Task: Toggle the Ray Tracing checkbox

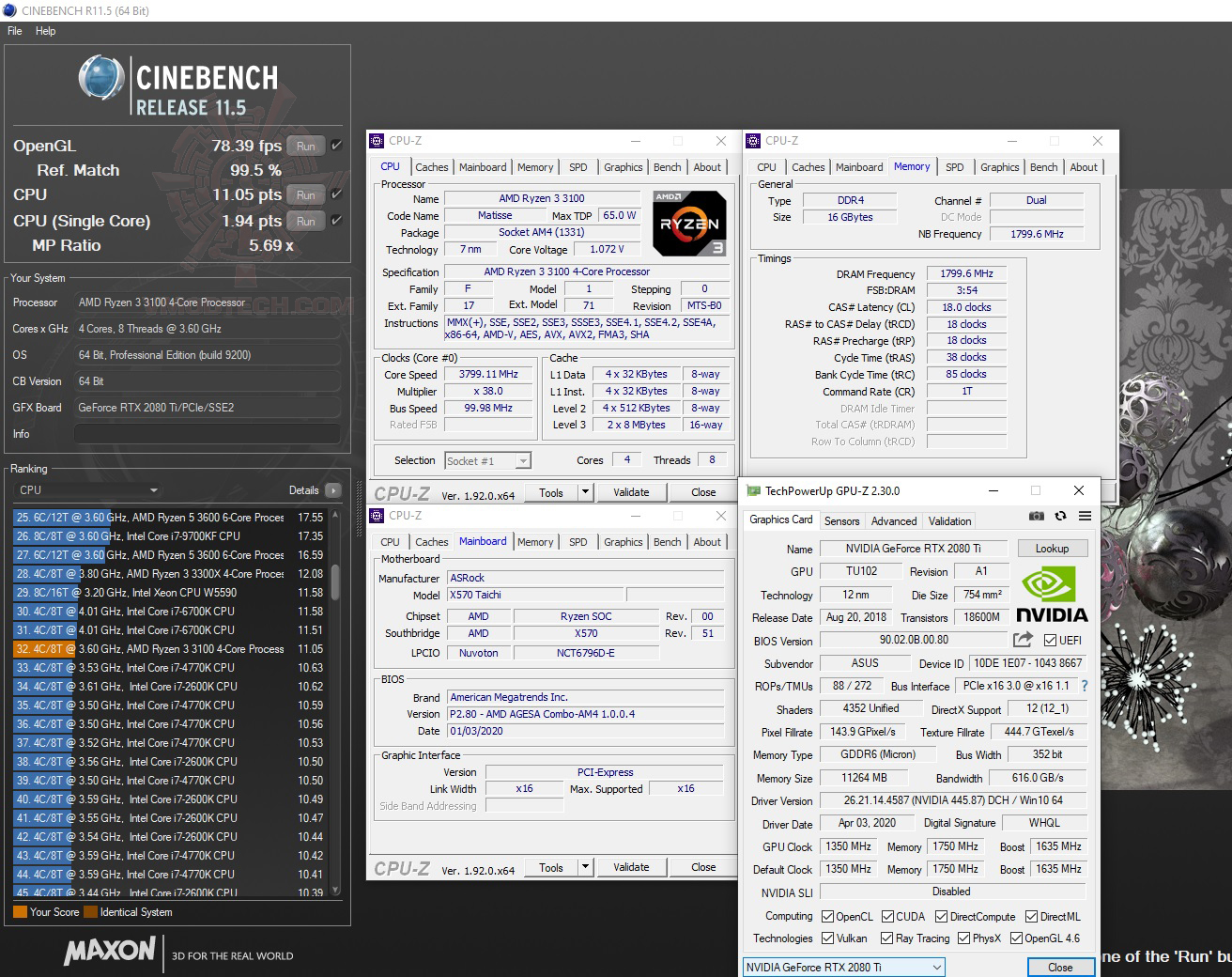Action: coord(887,938)
